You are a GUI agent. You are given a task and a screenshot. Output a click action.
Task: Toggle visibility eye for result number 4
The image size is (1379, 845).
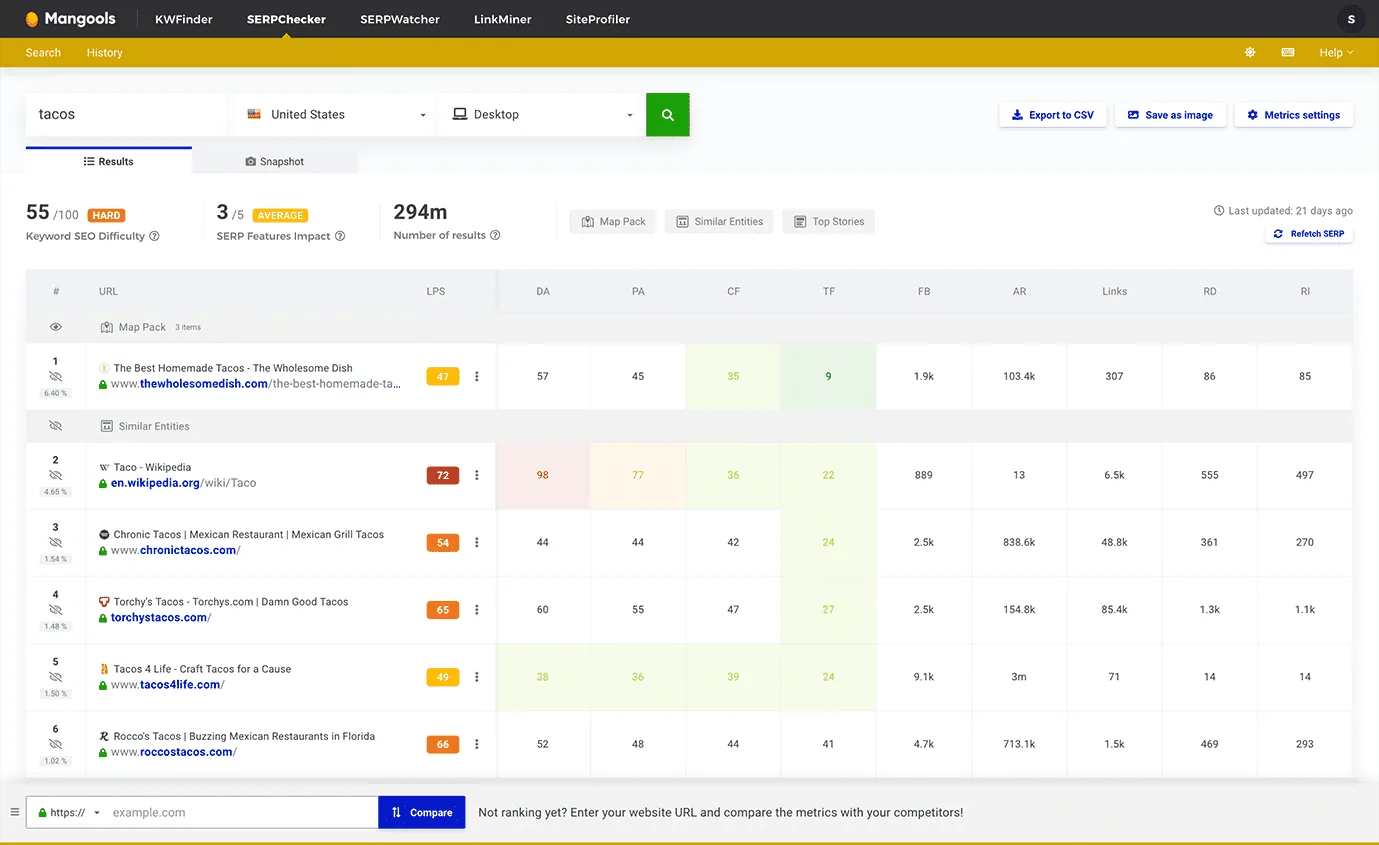[x=56, y=610]
